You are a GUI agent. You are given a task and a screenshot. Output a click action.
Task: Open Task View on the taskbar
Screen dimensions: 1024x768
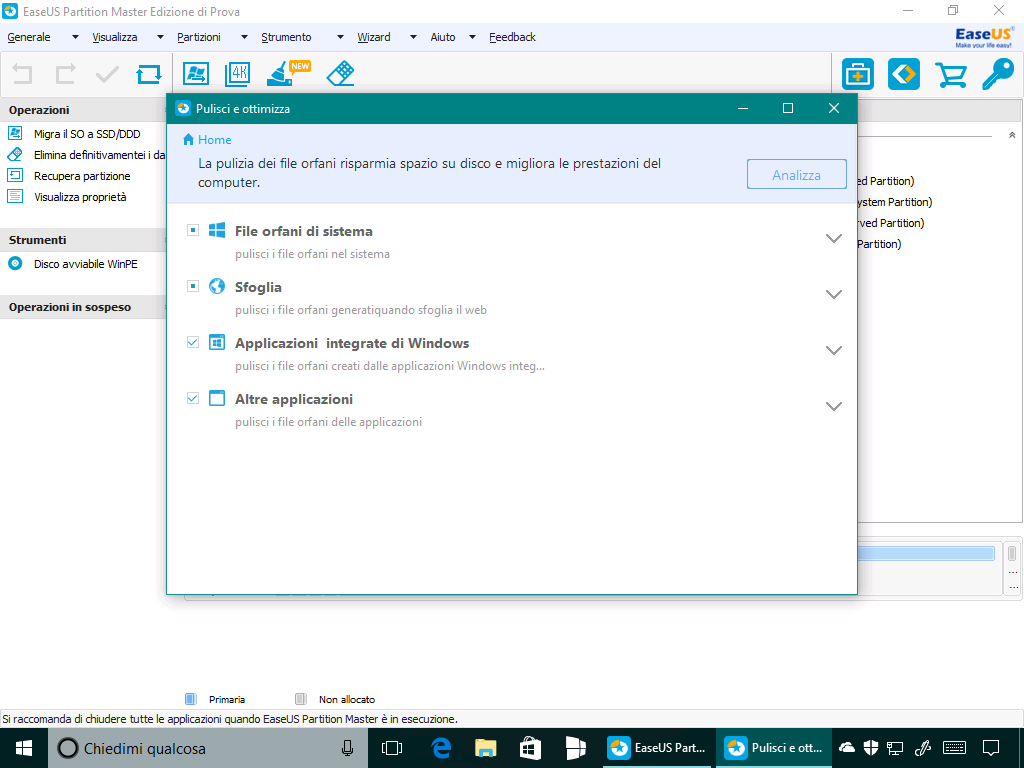(392, 748)
